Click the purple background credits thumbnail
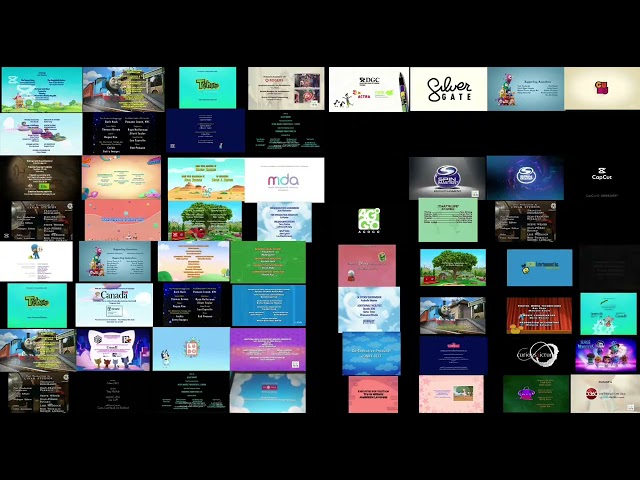640x480 pixels. coord(268,349)
